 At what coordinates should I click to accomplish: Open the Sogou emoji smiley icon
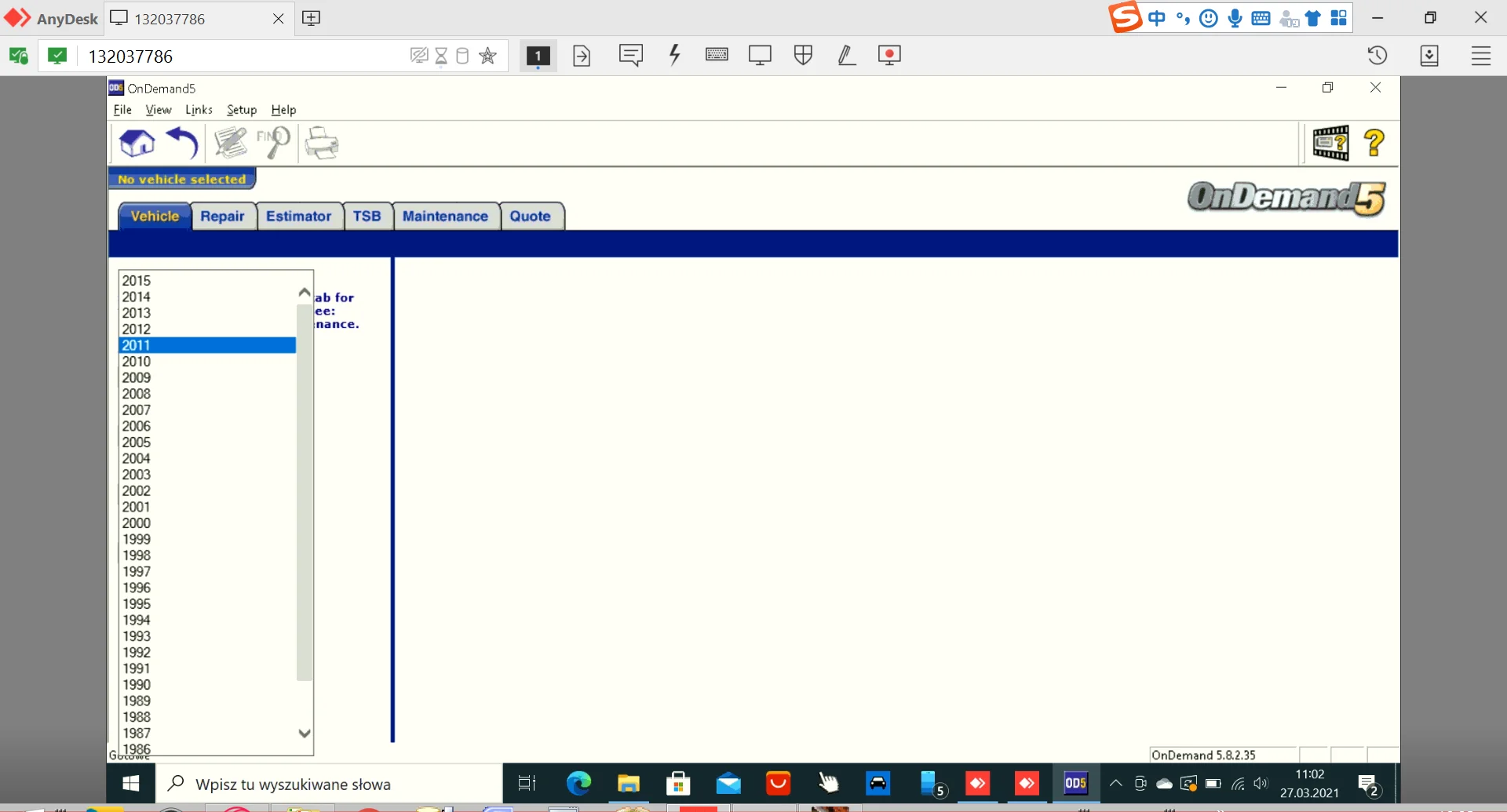point(1209,18)
